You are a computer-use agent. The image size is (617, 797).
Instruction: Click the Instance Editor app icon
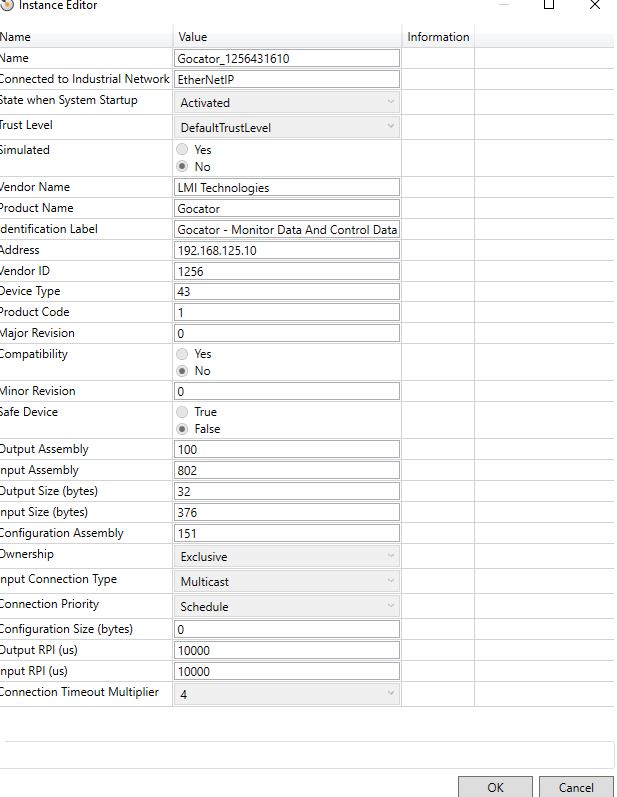[7, 5]
